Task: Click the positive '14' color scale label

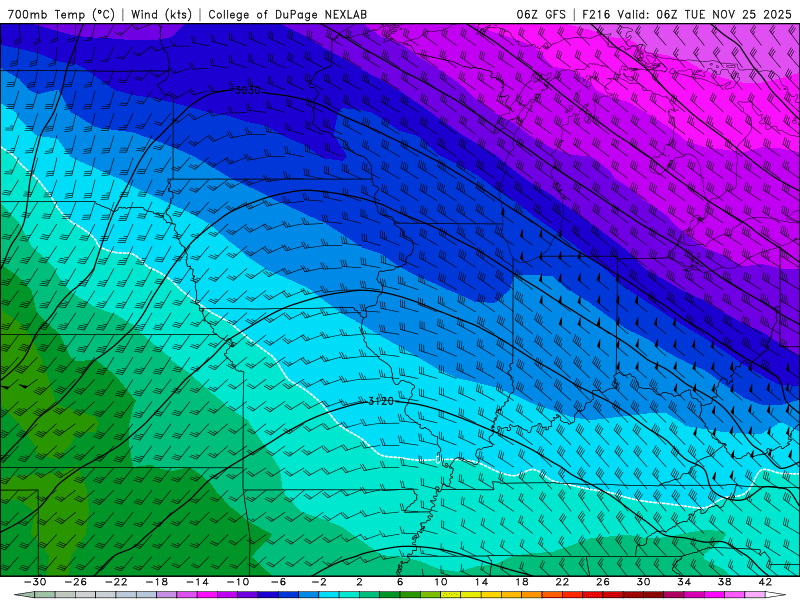Action: pos(481,582)
